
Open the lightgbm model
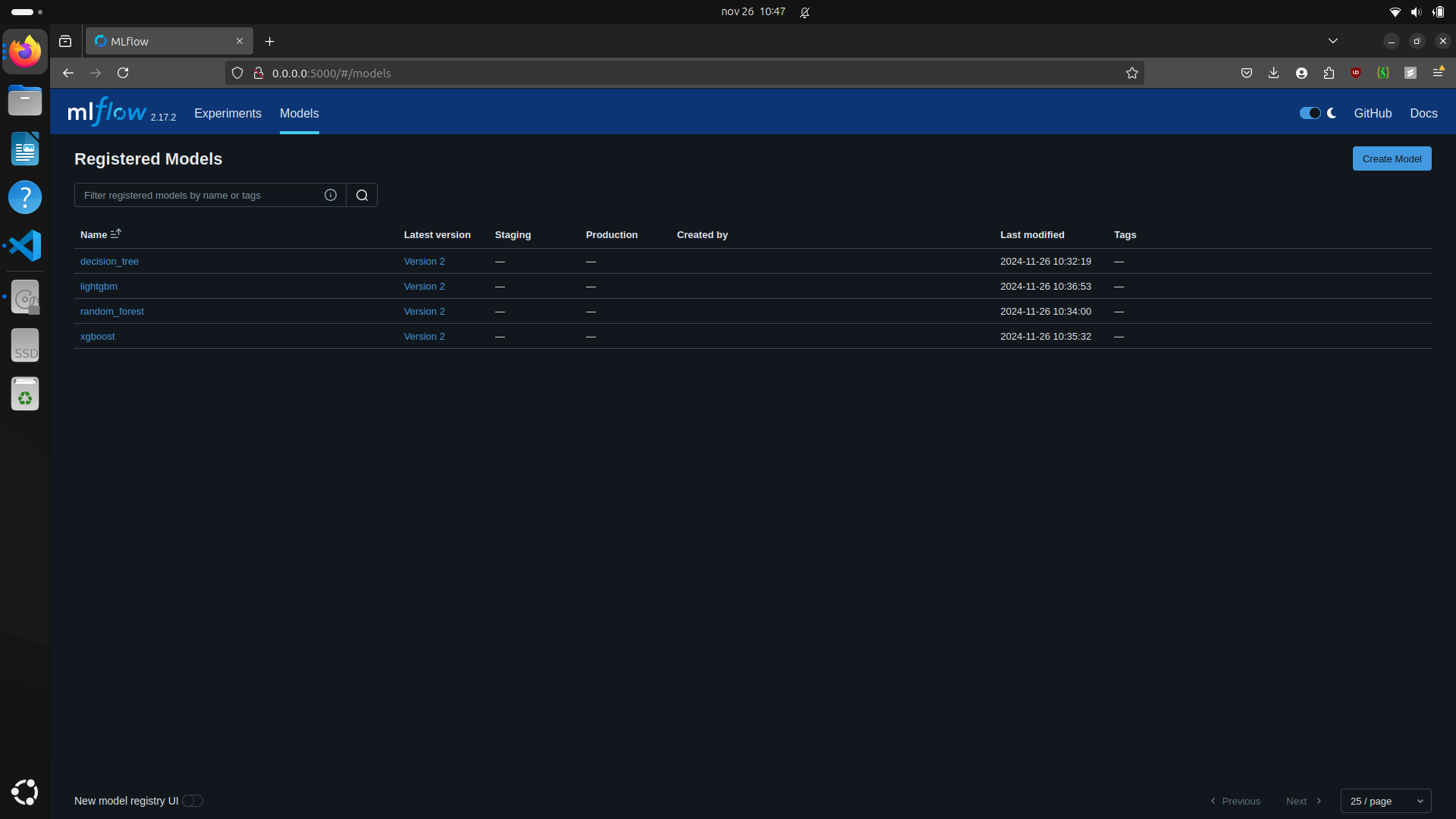click(99, 286)
